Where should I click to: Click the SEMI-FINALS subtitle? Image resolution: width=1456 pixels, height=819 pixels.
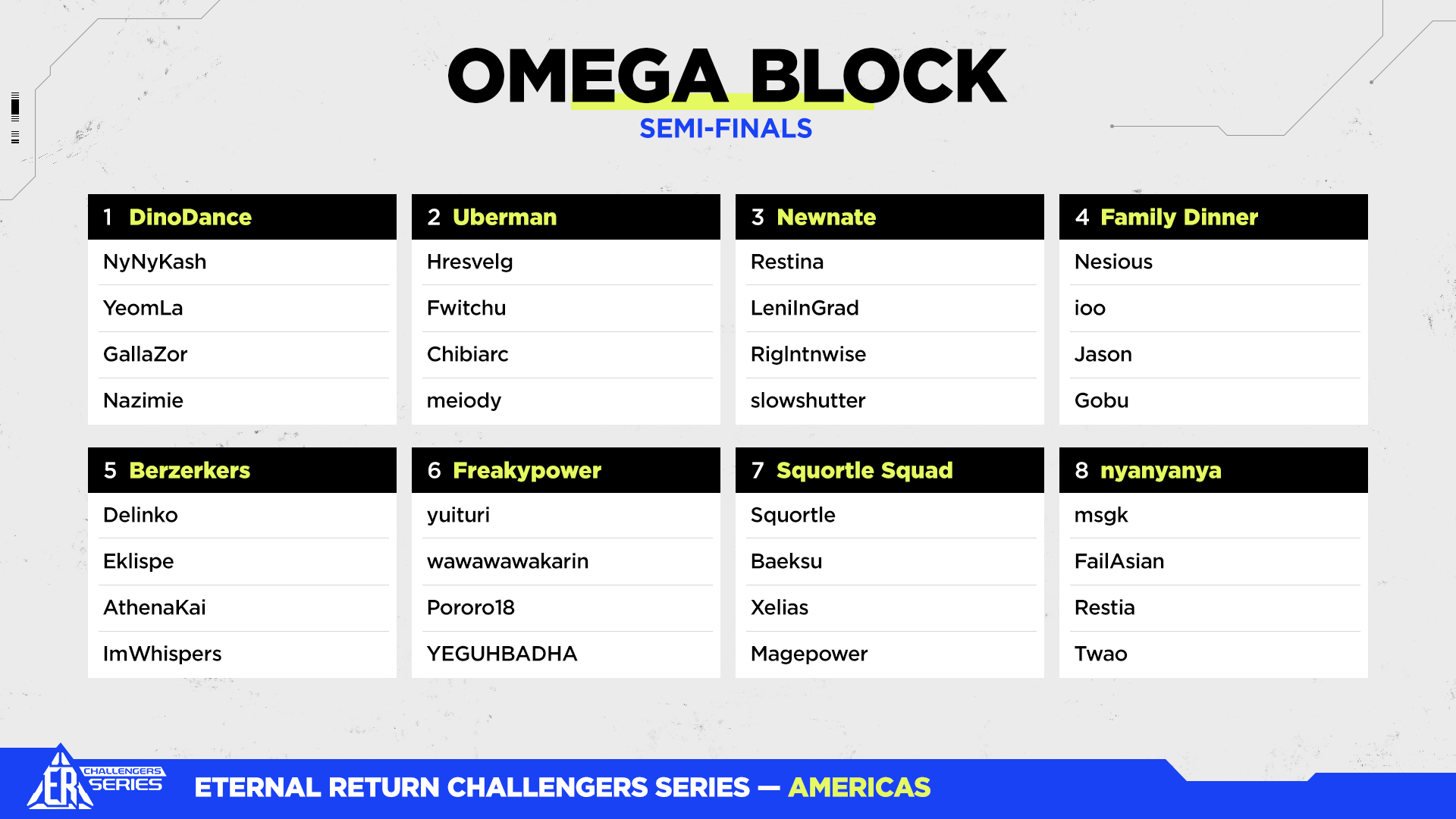pyautogui.click(x=726, y=129)
